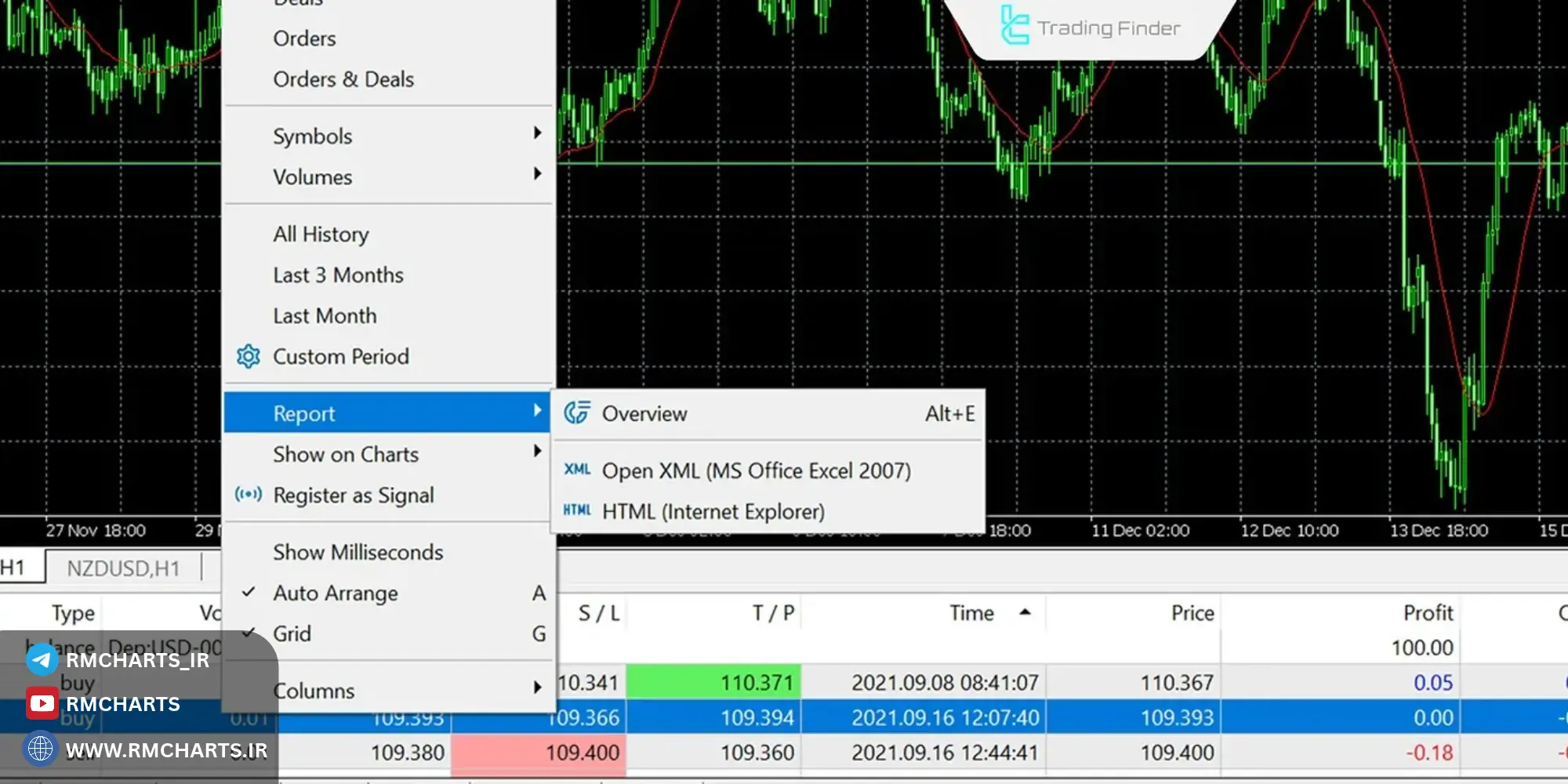The width and height of the screenshot is (1568, 784).
Task: Open Overview report
Action: click(768, 413)
